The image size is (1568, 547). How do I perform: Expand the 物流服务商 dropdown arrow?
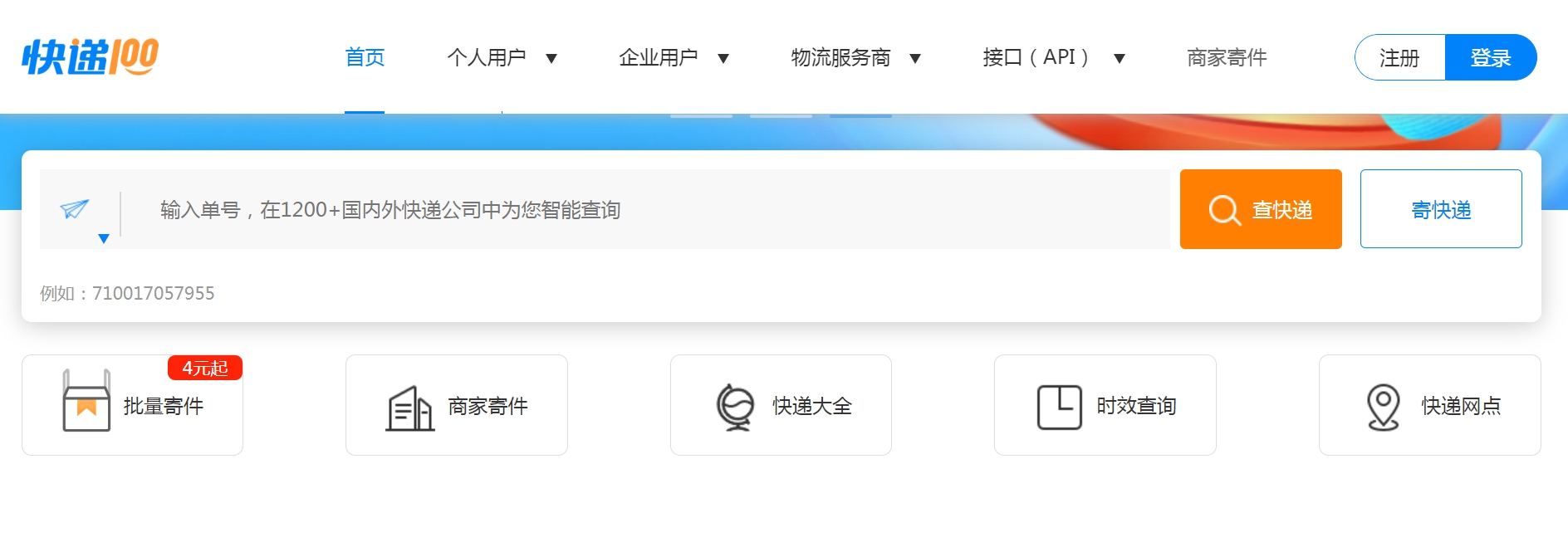pos(915,58)
